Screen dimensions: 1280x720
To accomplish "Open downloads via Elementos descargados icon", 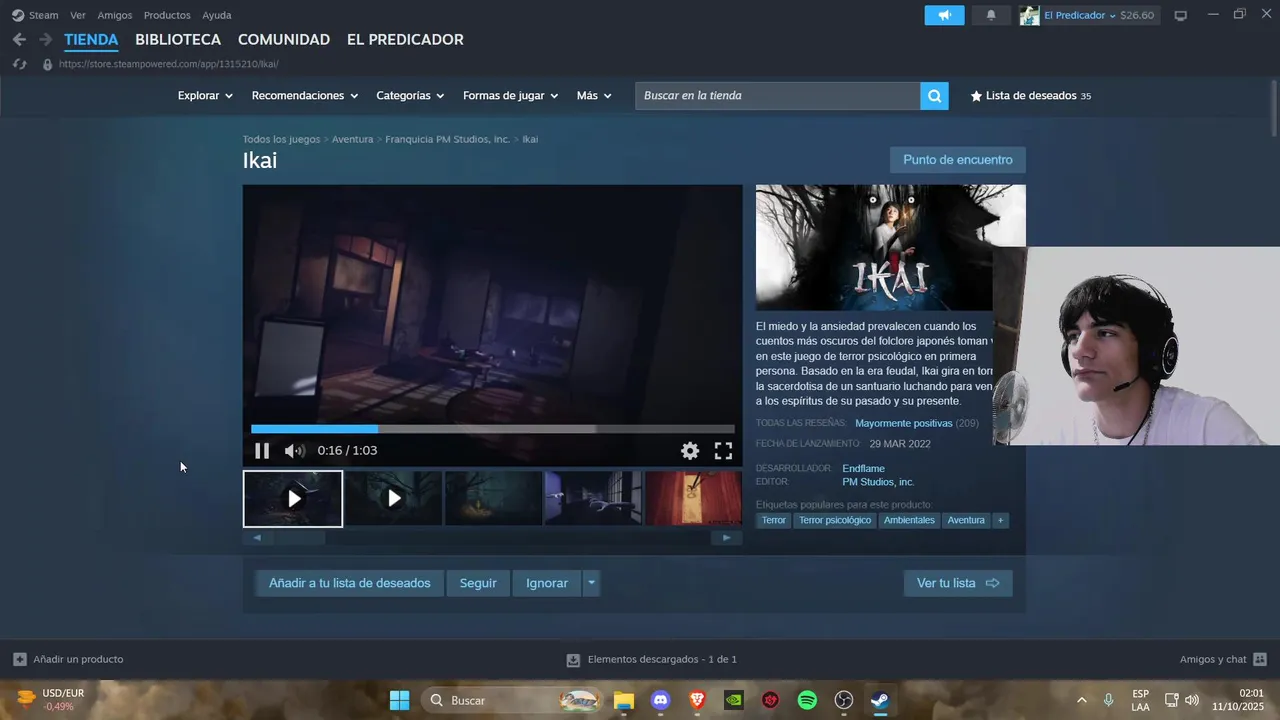I will (573, 660).
